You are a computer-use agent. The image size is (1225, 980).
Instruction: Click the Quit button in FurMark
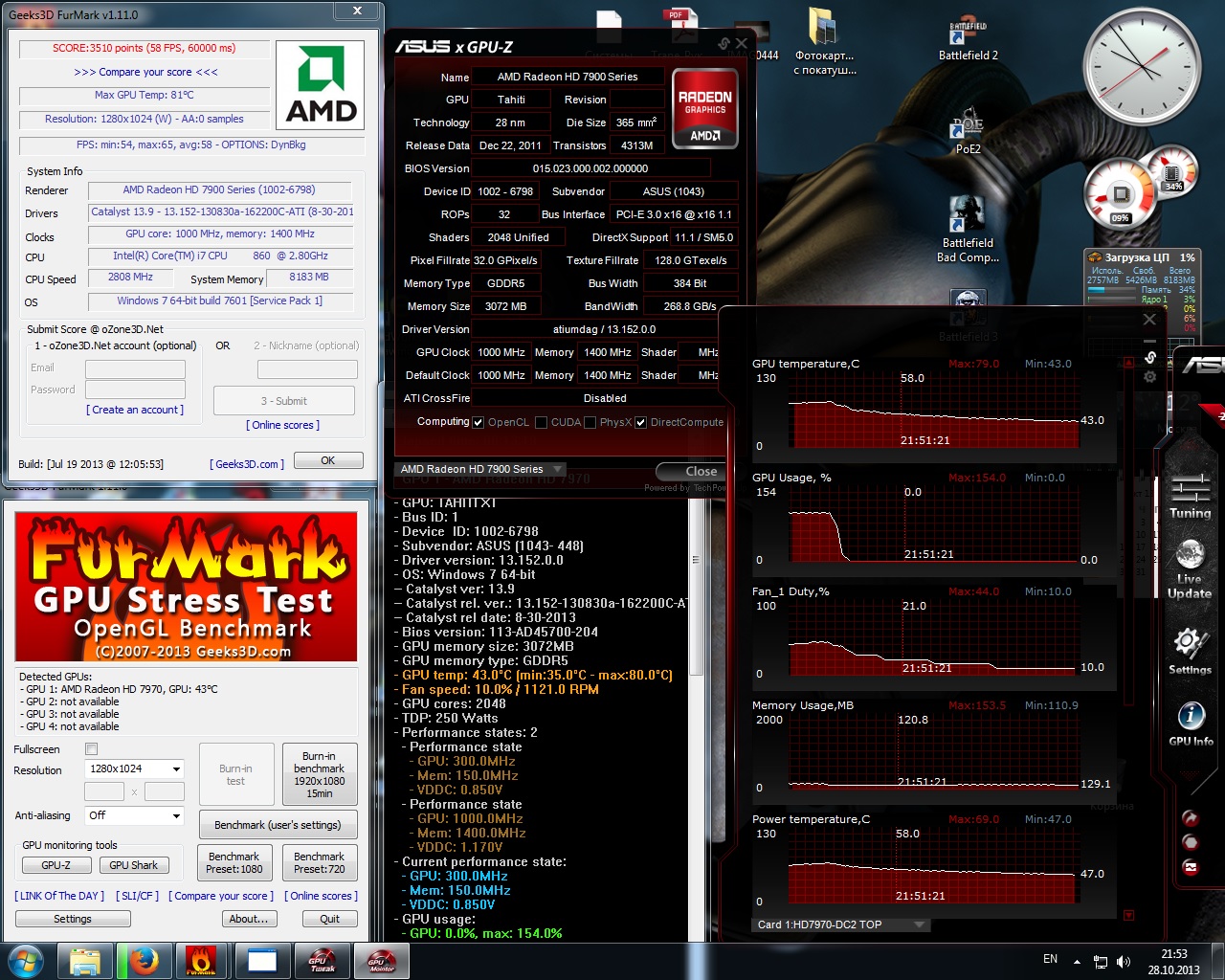pyautogui.click(x=330, y=919)
